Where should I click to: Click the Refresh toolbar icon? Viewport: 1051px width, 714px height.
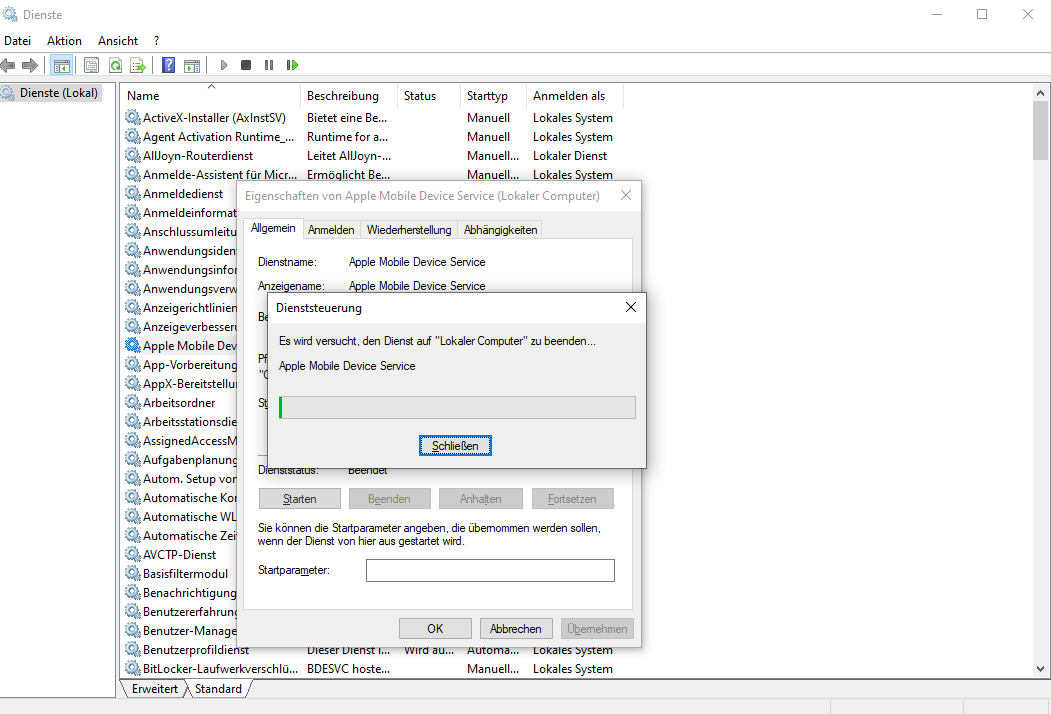coord(115,65)
